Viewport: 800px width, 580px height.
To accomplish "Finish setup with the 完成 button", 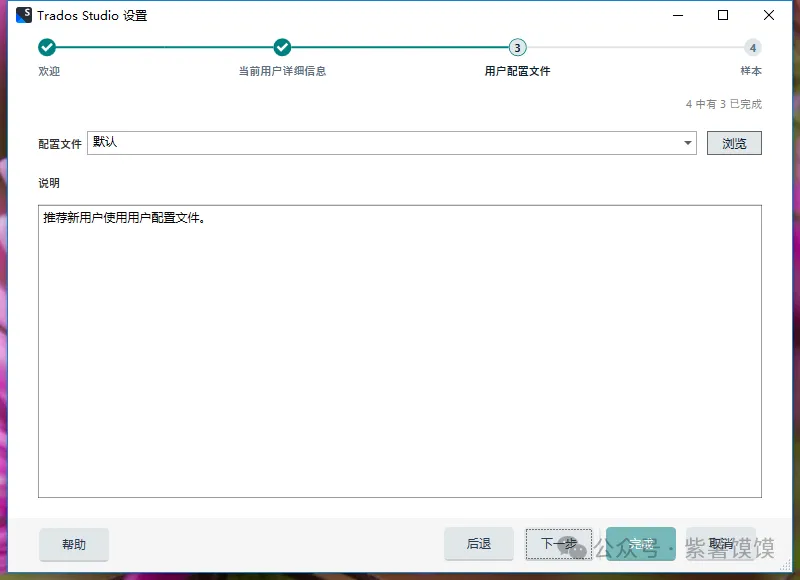I will point(641,545).
